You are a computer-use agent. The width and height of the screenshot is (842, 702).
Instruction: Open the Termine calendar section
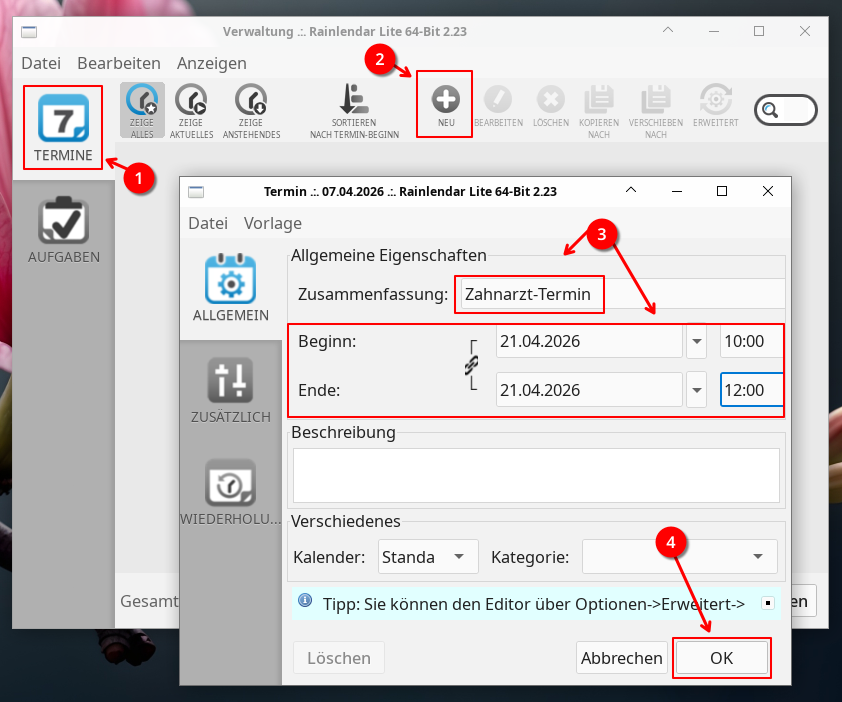63,127
